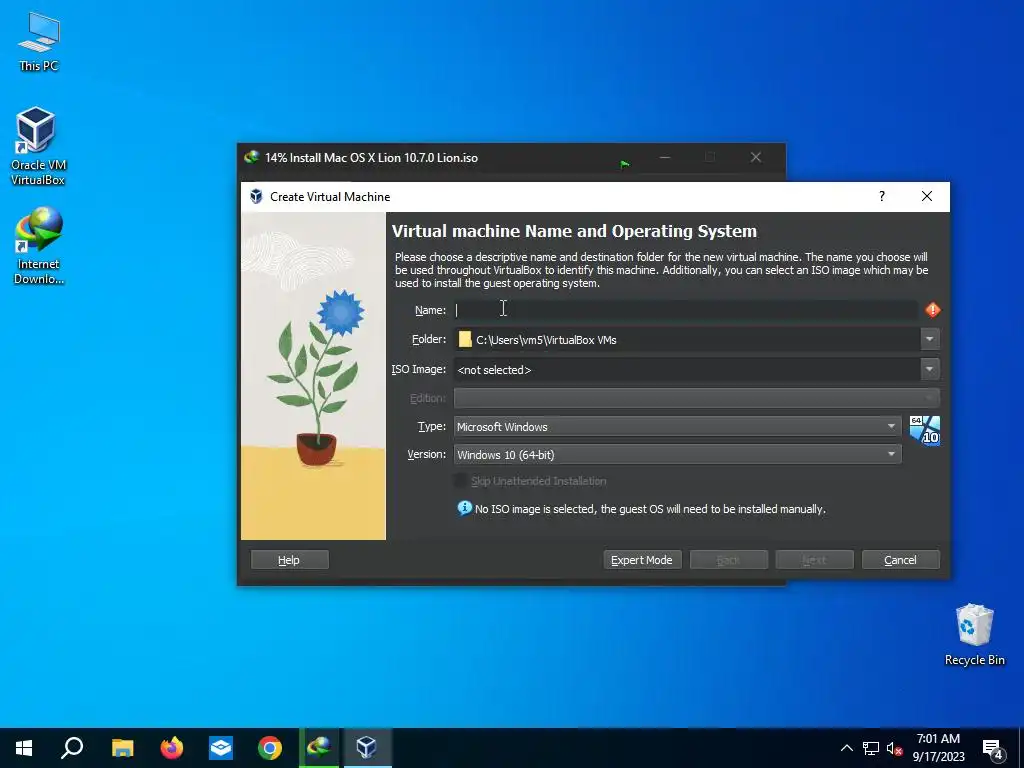Click the IDM title 14% Install Mac OS X Lion
The height and width of the screenshot is (768, 1024).
click(371, 158)
